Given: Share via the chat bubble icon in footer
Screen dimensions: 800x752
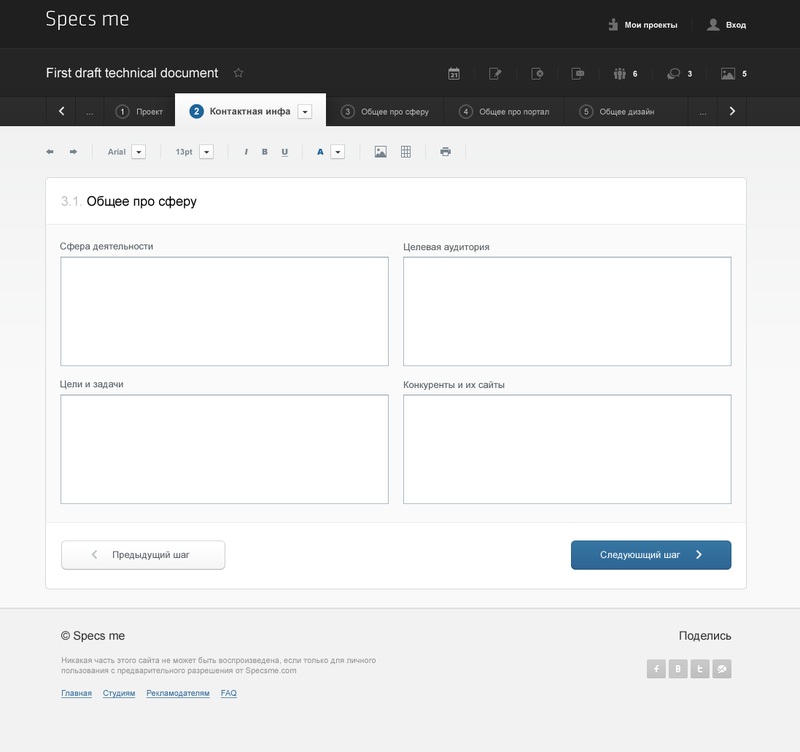Looking at the screenshot, I should pos(722,669).
